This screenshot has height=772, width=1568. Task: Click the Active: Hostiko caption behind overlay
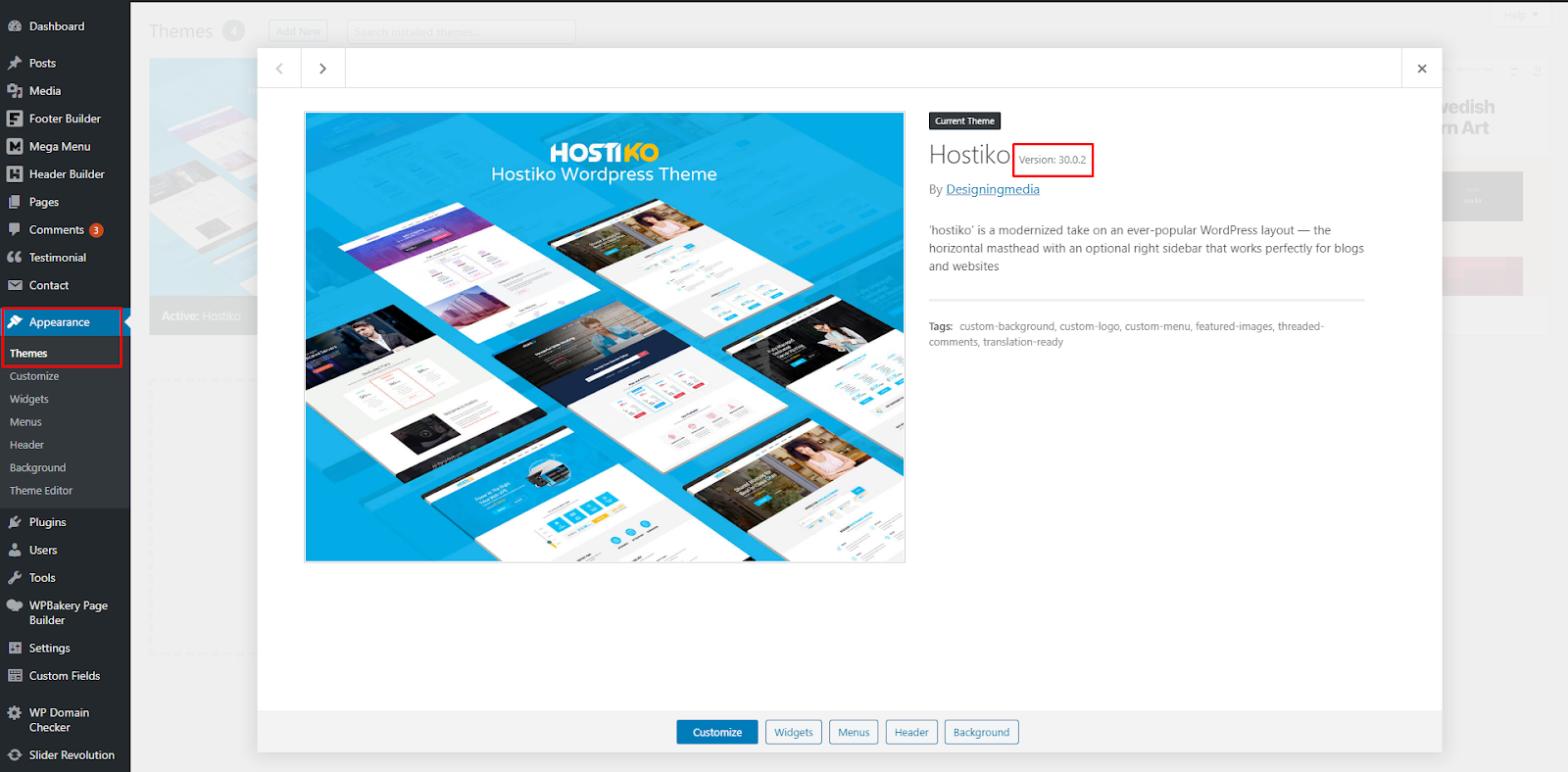[201, 316]
